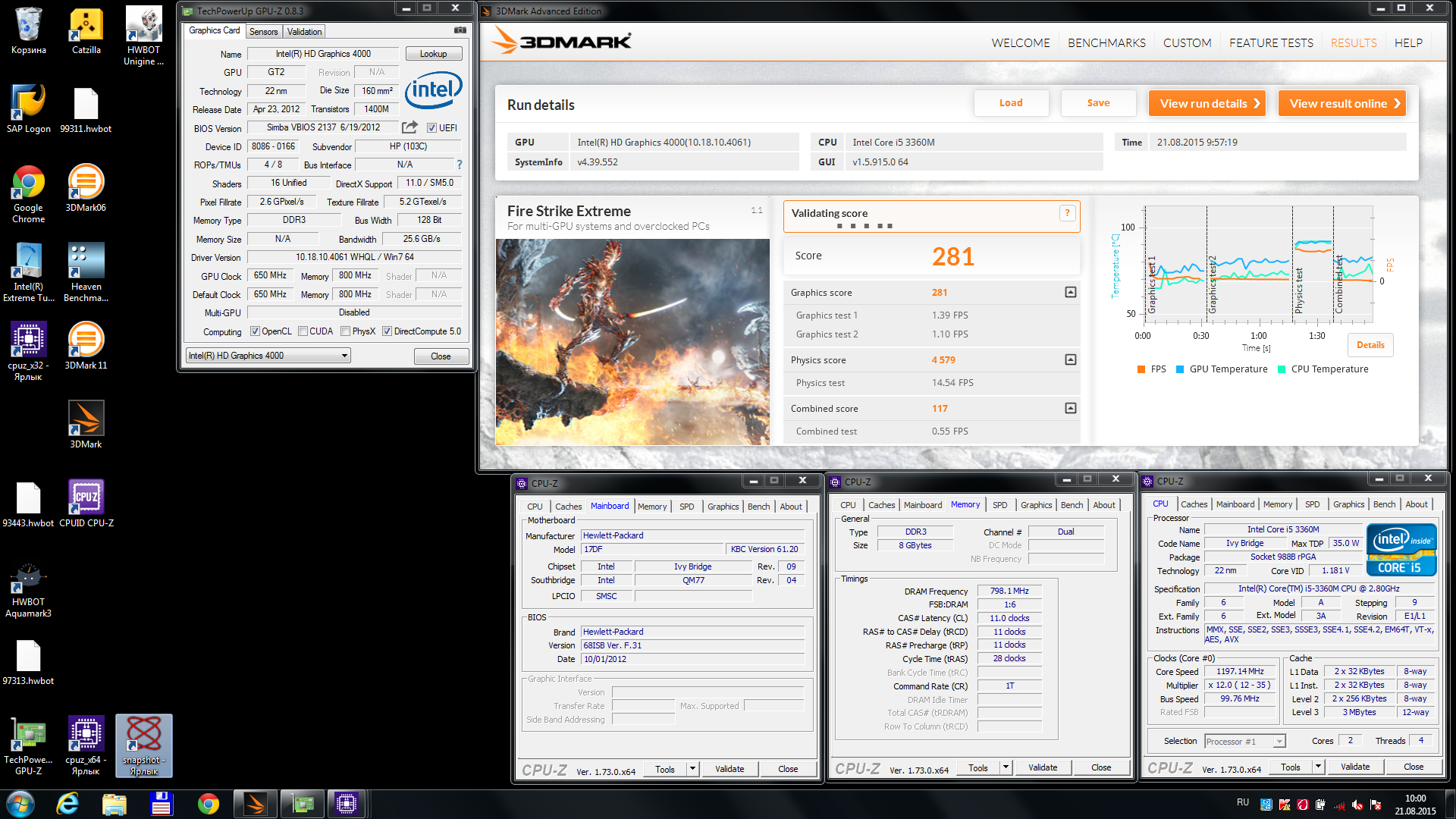Open the Processor #1 selection dropdown
Image resolution: width=1456 pixels, height=819 pixels.
1244,741
